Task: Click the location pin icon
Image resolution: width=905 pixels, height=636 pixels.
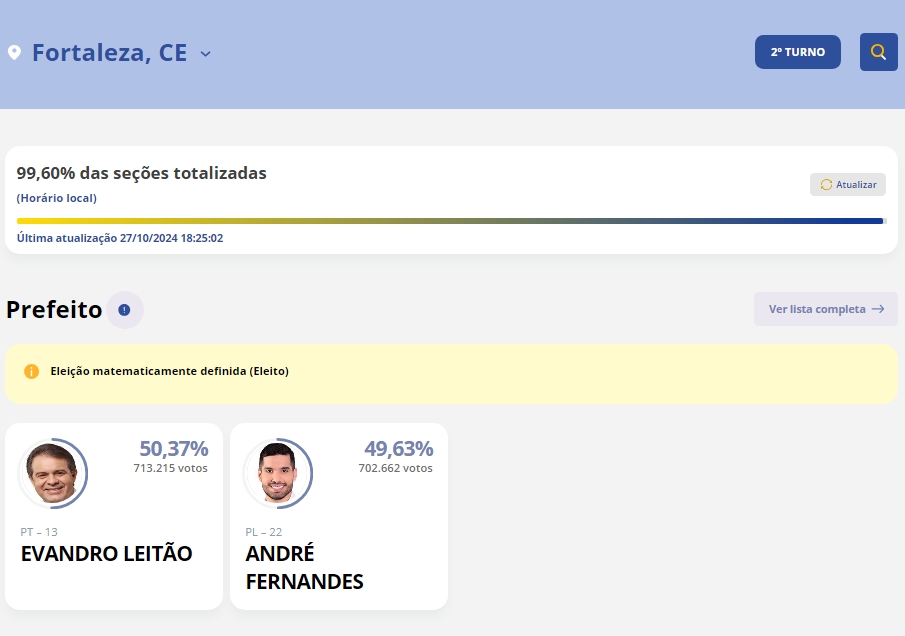Action: (14, 51)
